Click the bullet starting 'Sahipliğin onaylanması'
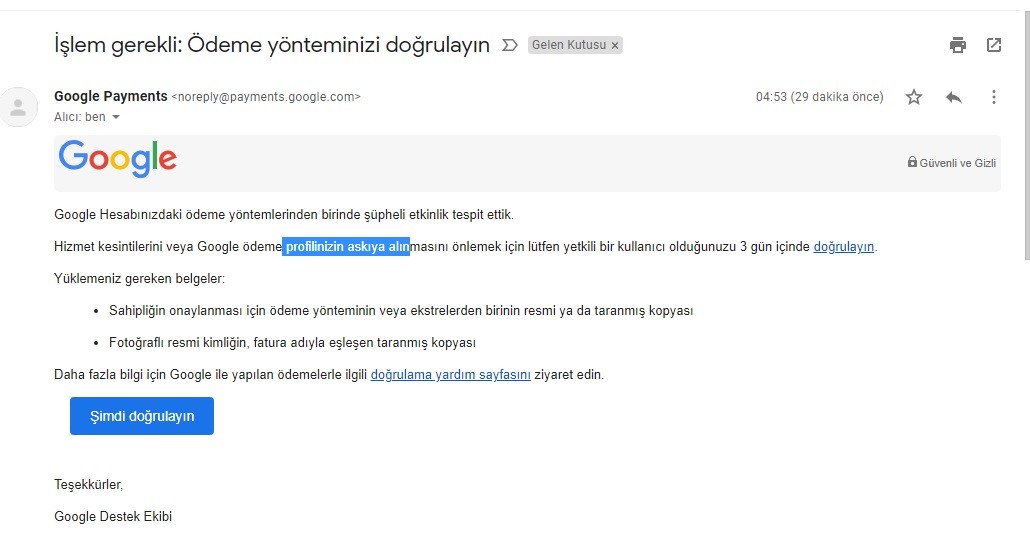Screen dimensions: 1030x539 point(401,311)
